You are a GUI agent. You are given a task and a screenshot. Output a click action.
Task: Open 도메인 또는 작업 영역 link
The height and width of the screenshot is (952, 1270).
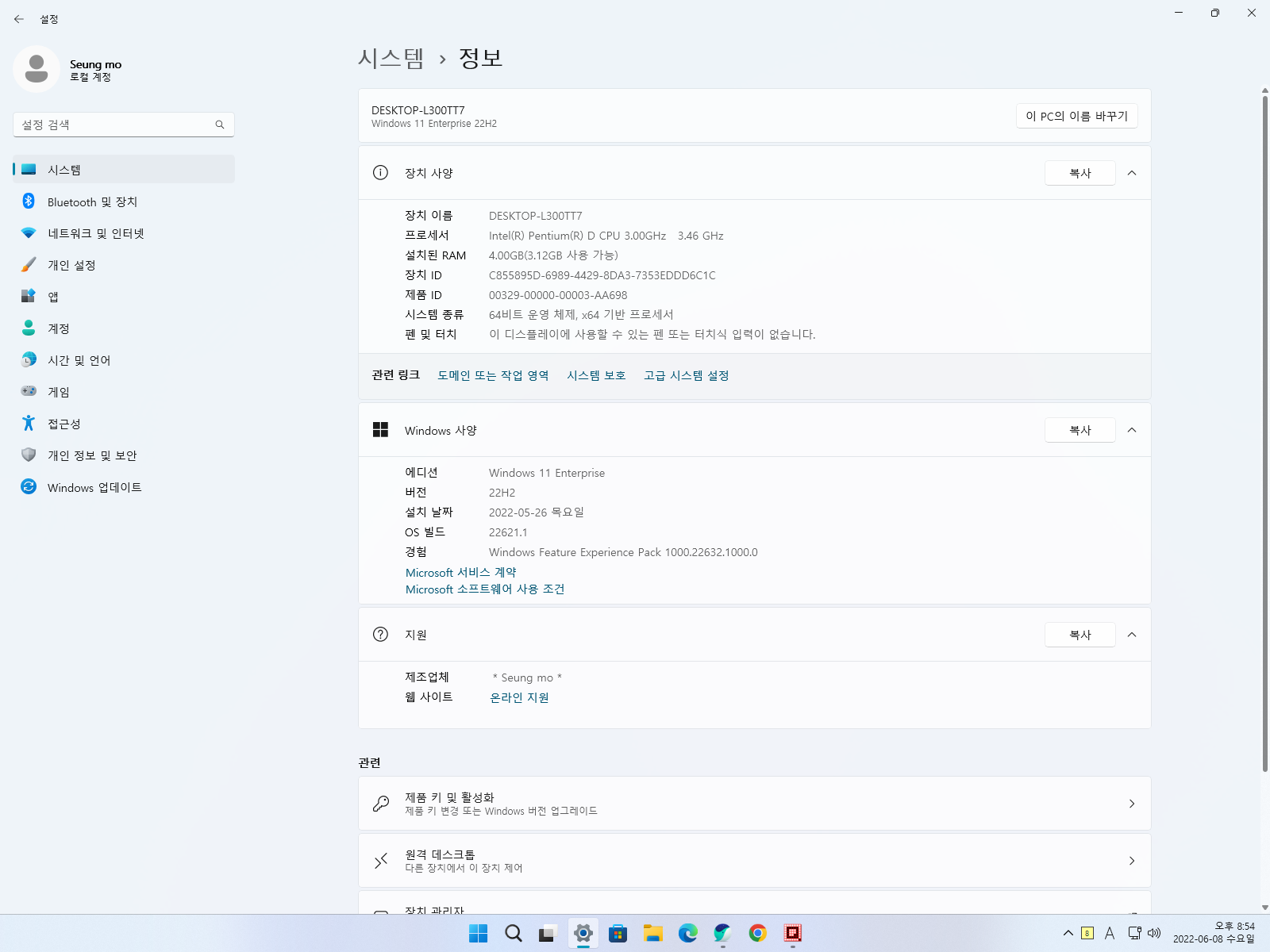[493, 375]
